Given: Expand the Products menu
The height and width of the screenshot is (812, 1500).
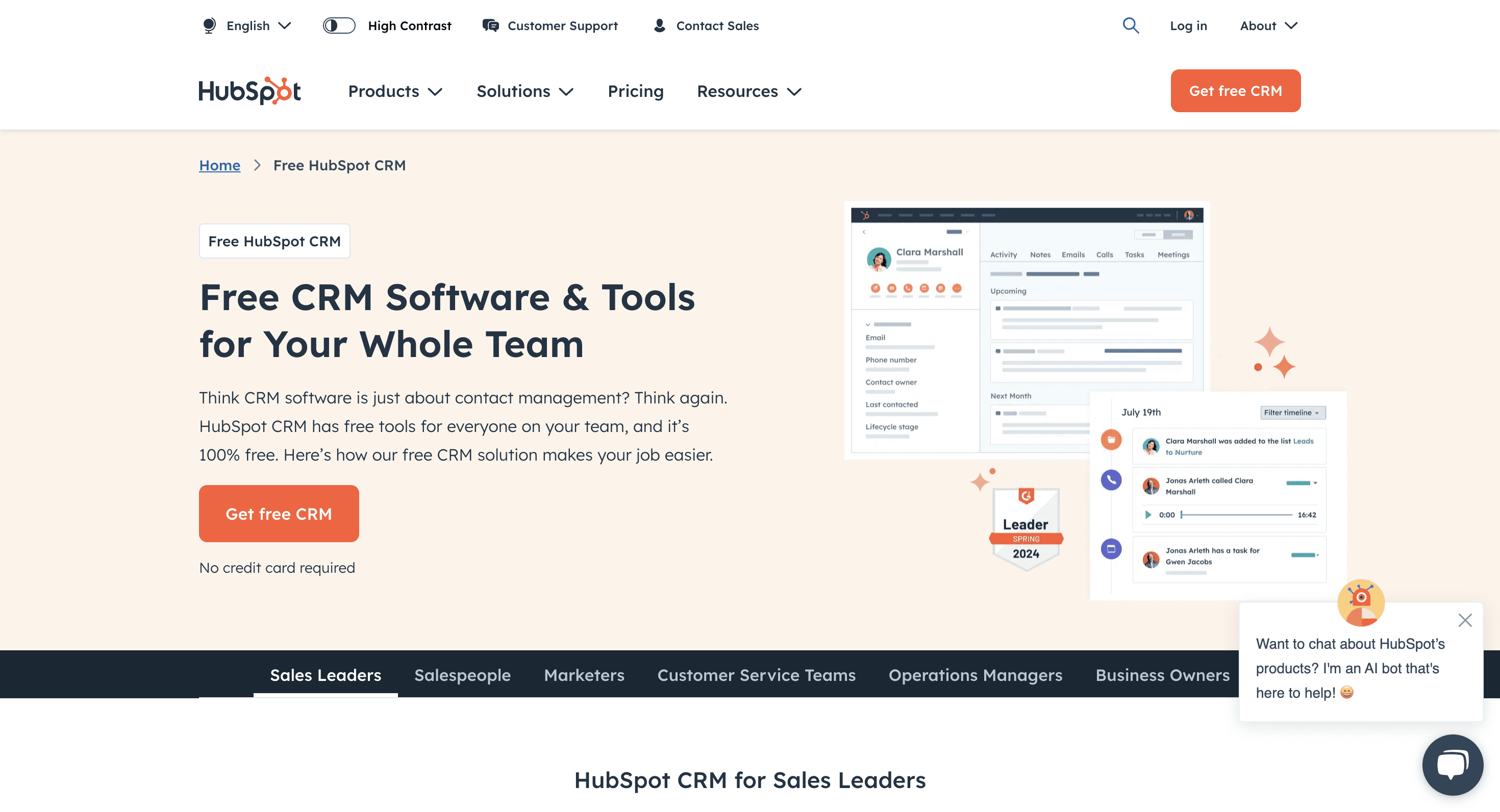Looking at the screenshot, I should click(395, 91).
